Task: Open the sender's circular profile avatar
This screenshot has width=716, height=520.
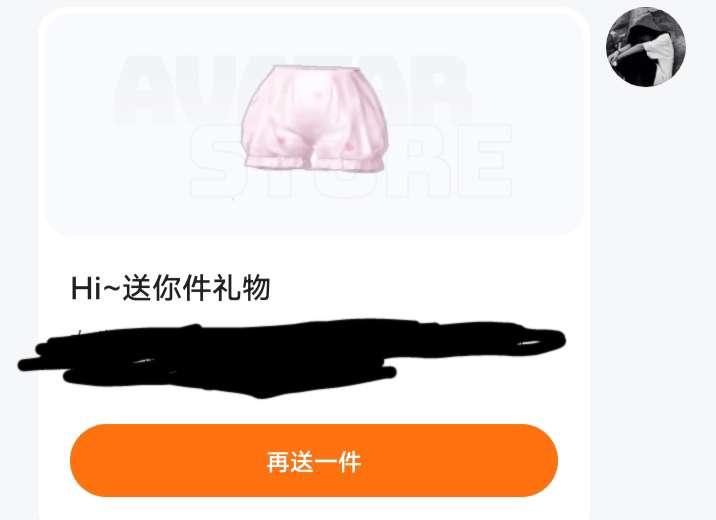Action: (646, 47)
